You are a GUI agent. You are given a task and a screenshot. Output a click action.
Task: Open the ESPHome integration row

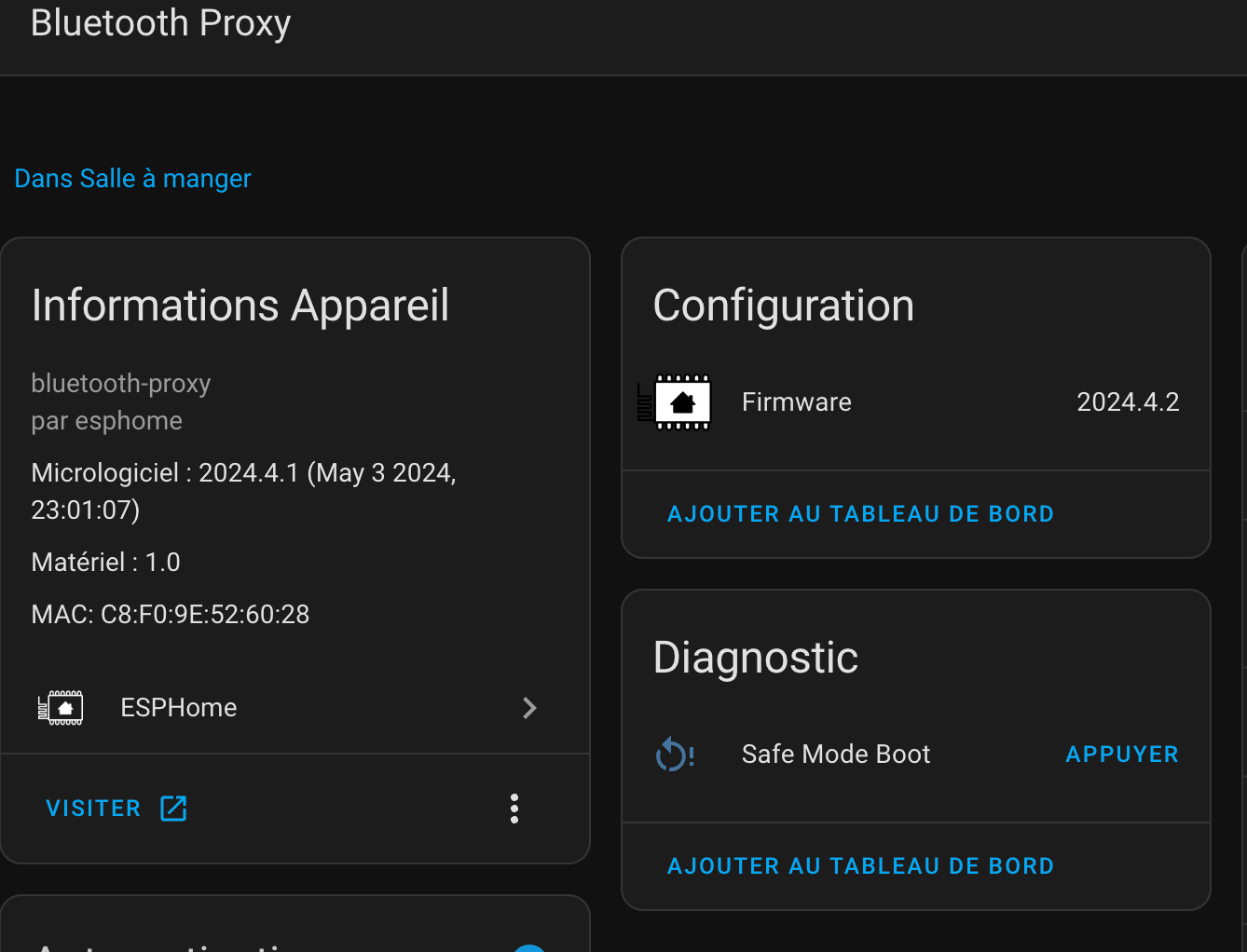pos(295,708)
